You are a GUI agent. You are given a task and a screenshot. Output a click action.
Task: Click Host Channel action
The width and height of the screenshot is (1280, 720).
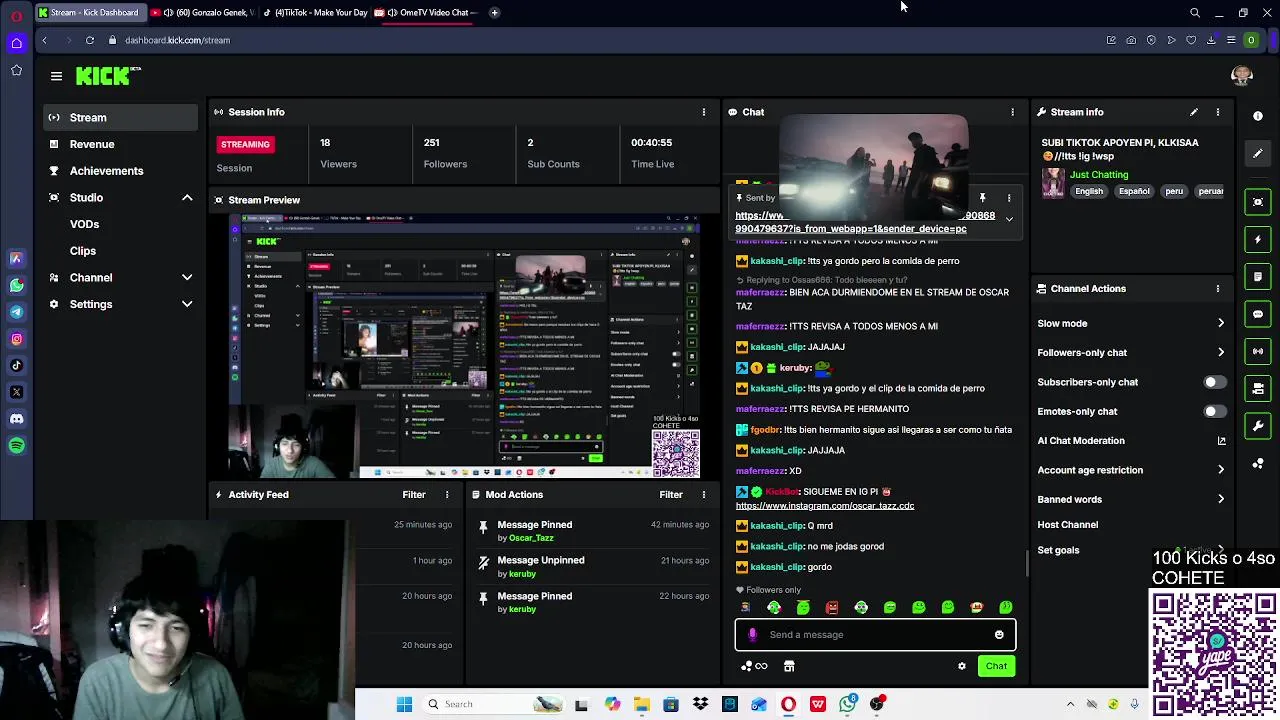[x=1067, y=524]
